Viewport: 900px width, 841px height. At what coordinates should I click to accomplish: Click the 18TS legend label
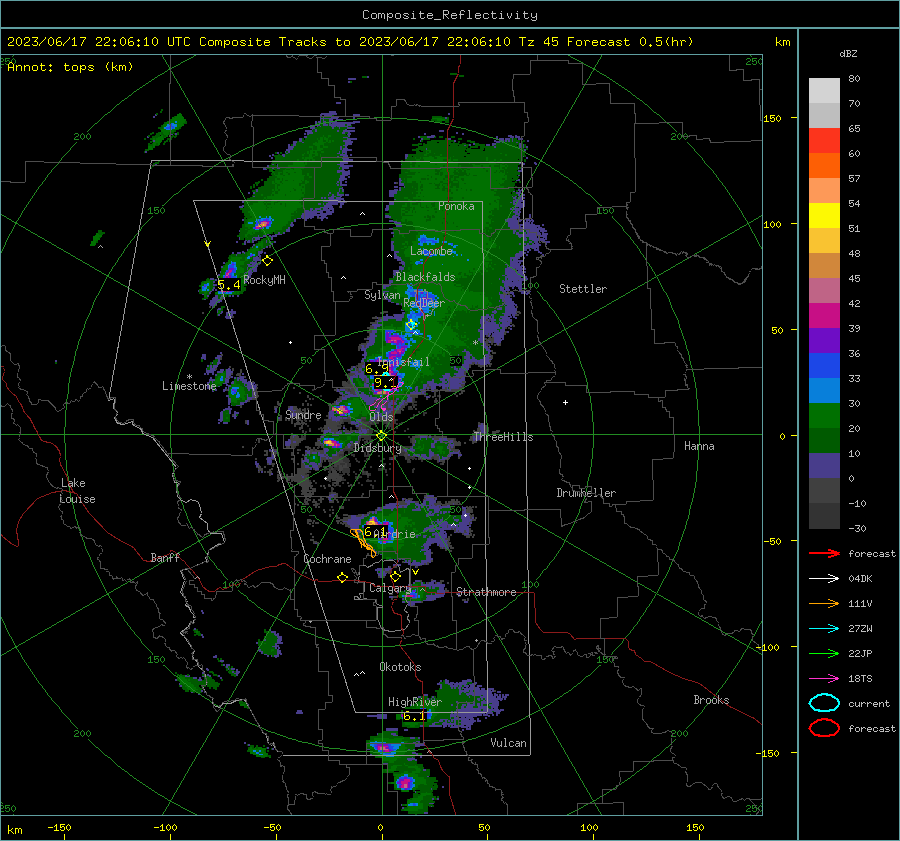coord(860,679)
